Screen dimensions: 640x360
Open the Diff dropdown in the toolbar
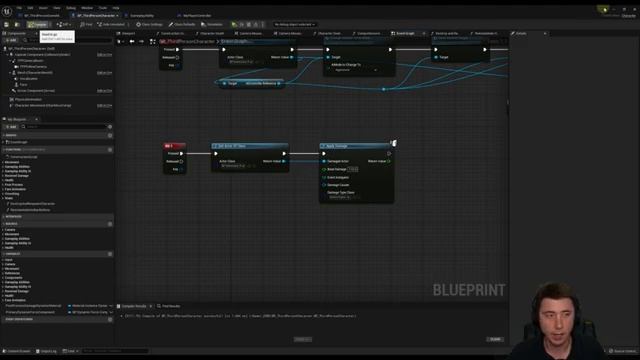point(64,24)
